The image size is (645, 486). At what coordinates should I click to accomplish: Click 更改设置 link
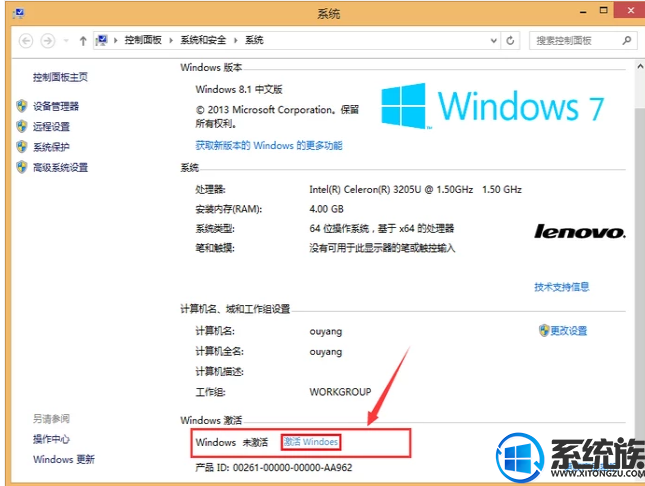click(x=568, y=330)
